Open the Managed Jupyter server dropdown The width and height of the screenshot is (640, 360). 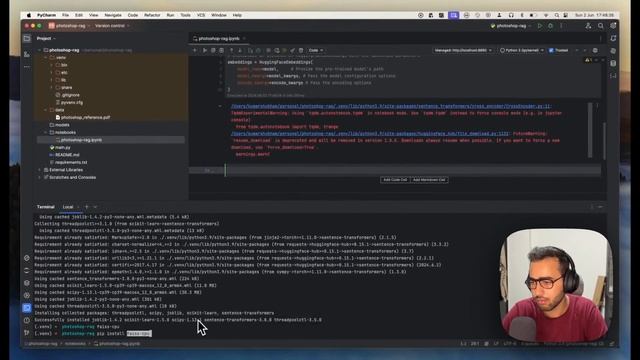(x=463, y=50)
